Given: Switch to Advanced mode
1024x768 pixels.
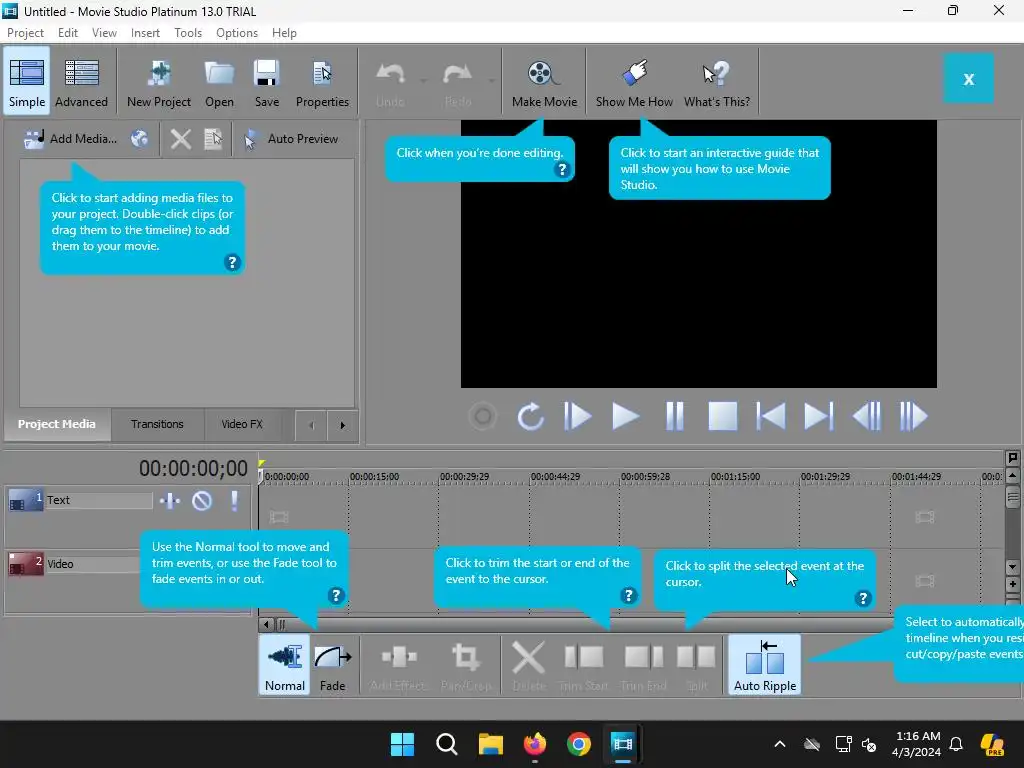Looking at the screenshot, I should pos(81,82).
